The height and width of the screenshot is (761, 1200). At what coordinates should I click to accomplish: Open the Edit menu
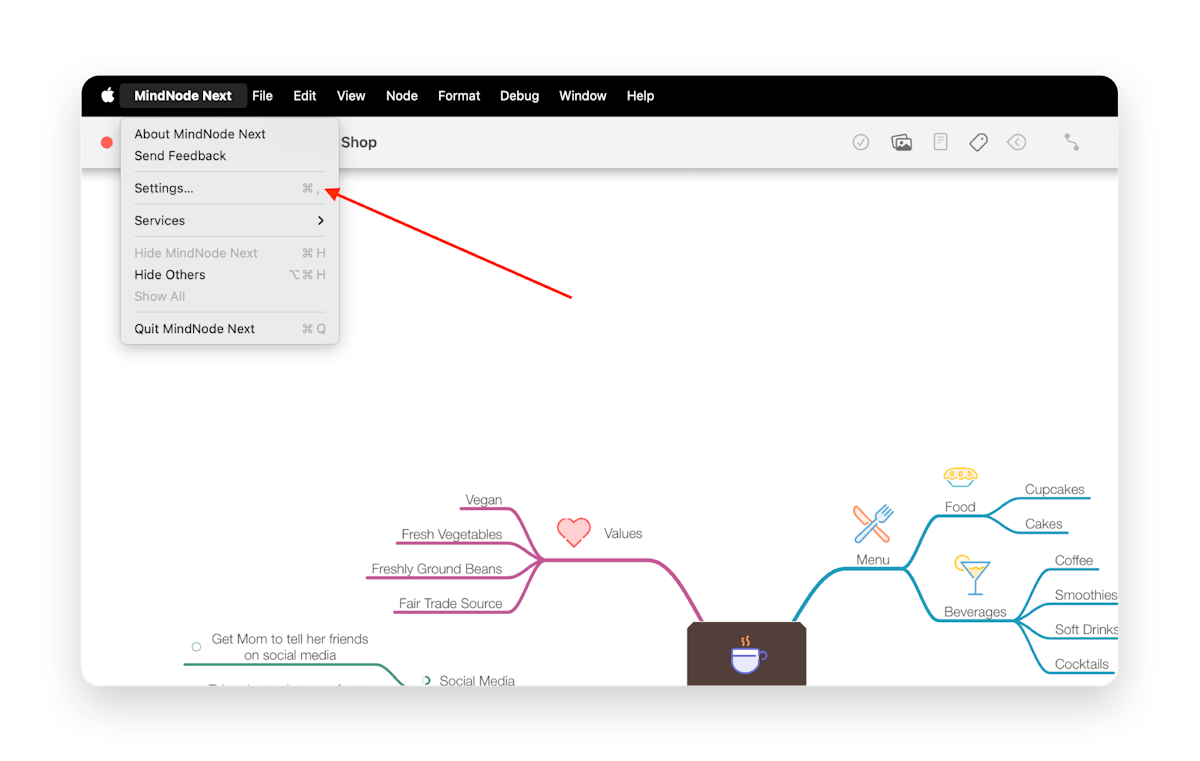click(305, 96)
